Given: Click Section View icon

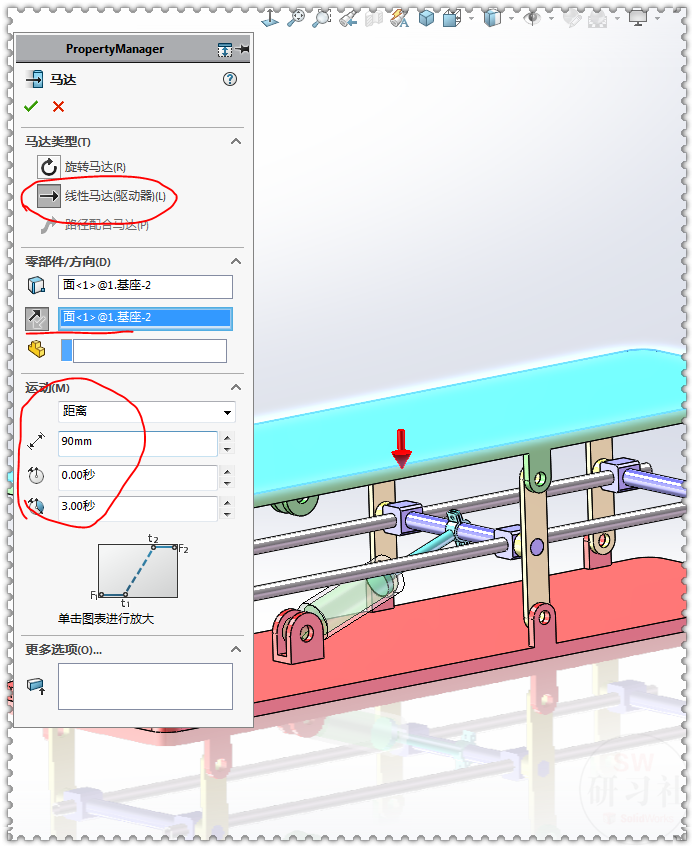Looking at the screenshot, I should click(x=374, y=19).
